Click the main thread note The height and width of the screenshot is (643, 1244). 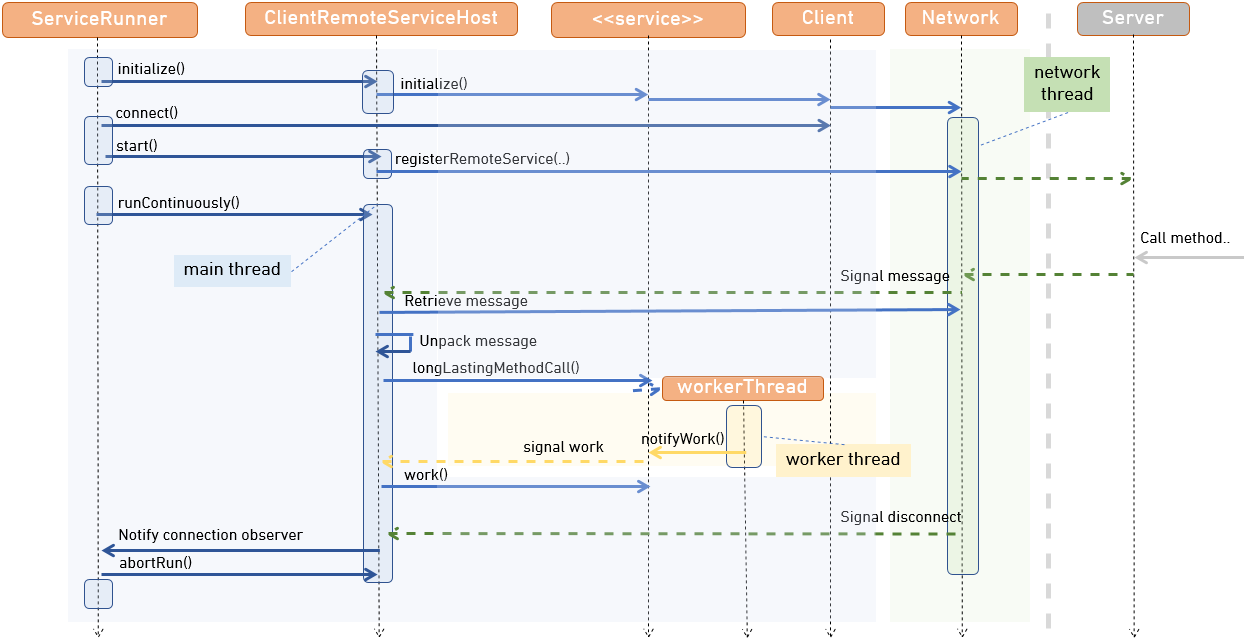point(232,269)
